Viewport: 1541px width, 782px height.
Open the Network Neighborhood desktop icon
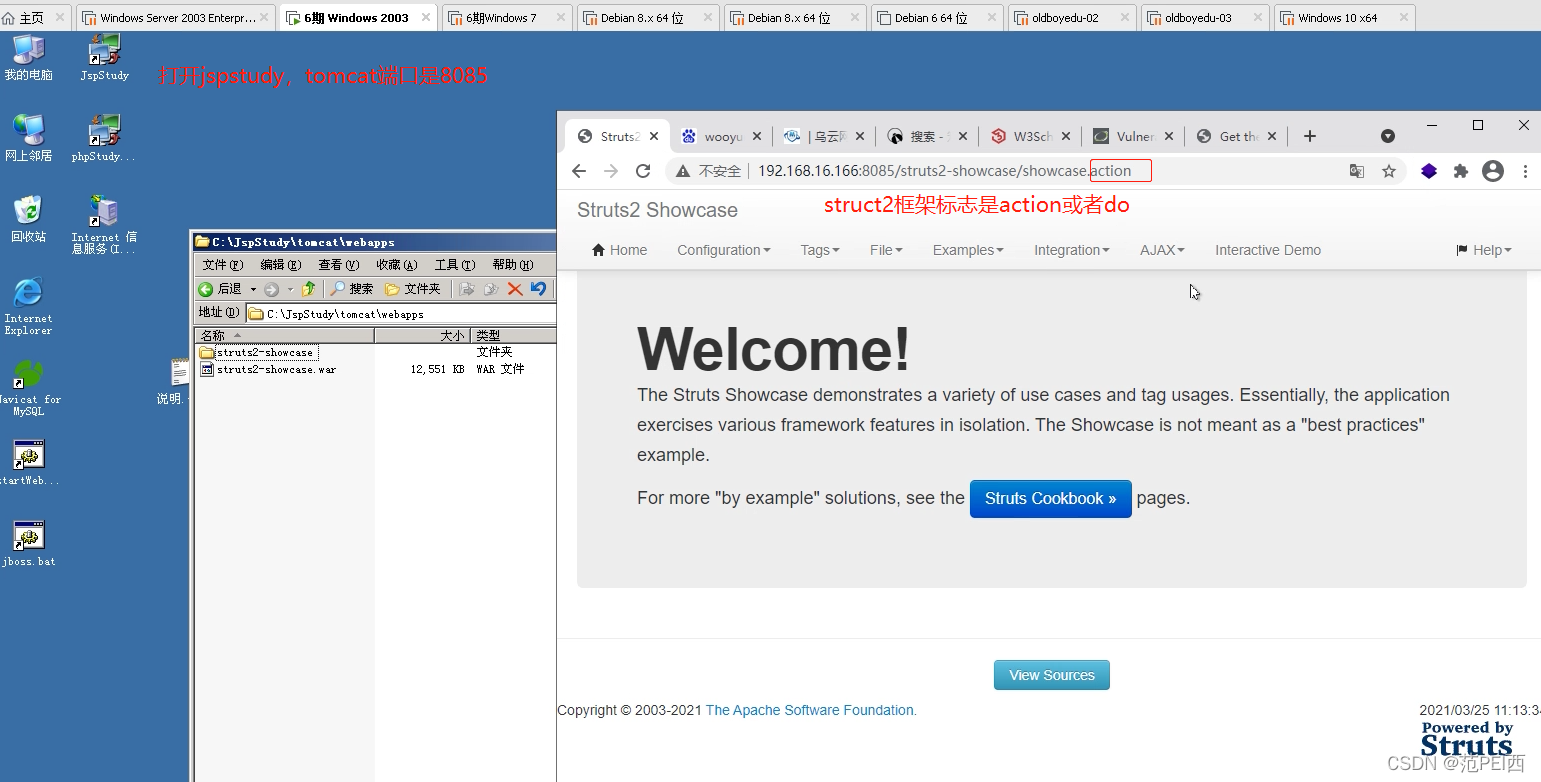point(28,138)
